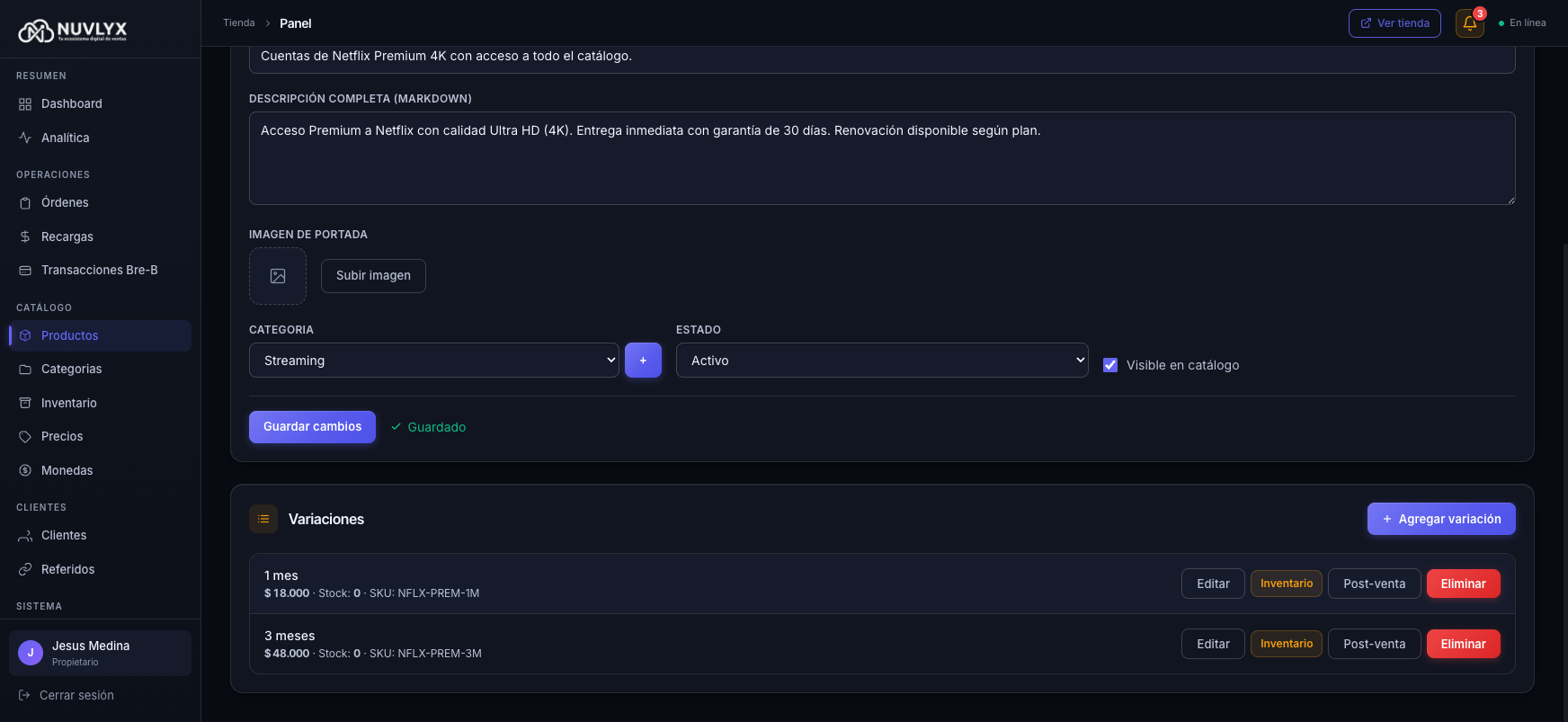Open the Categoría Streaming dropdown
Viewport: 1568px width, 722px height.
coord(434,361)
